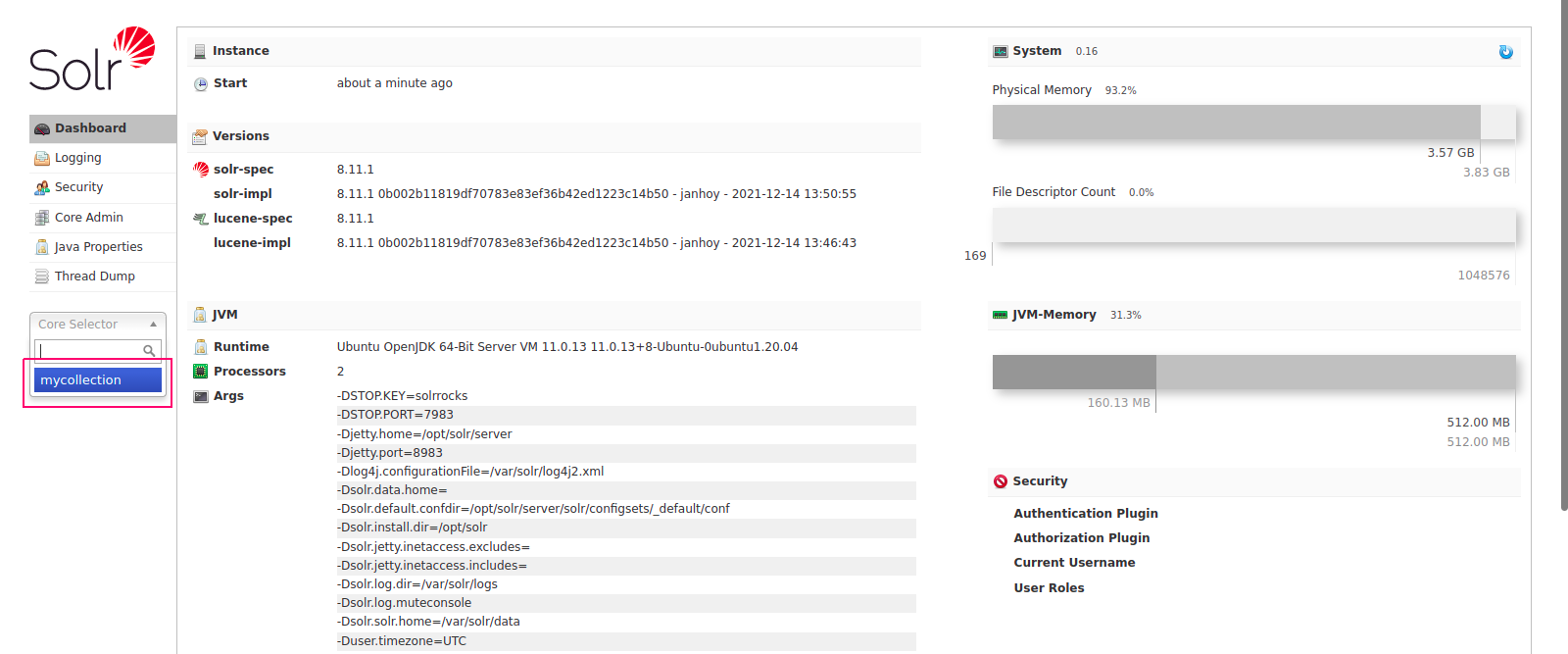Viewport: 1568px width, 654px height.
Task: Open the Dashboard menu item
Action: (103, 128)
